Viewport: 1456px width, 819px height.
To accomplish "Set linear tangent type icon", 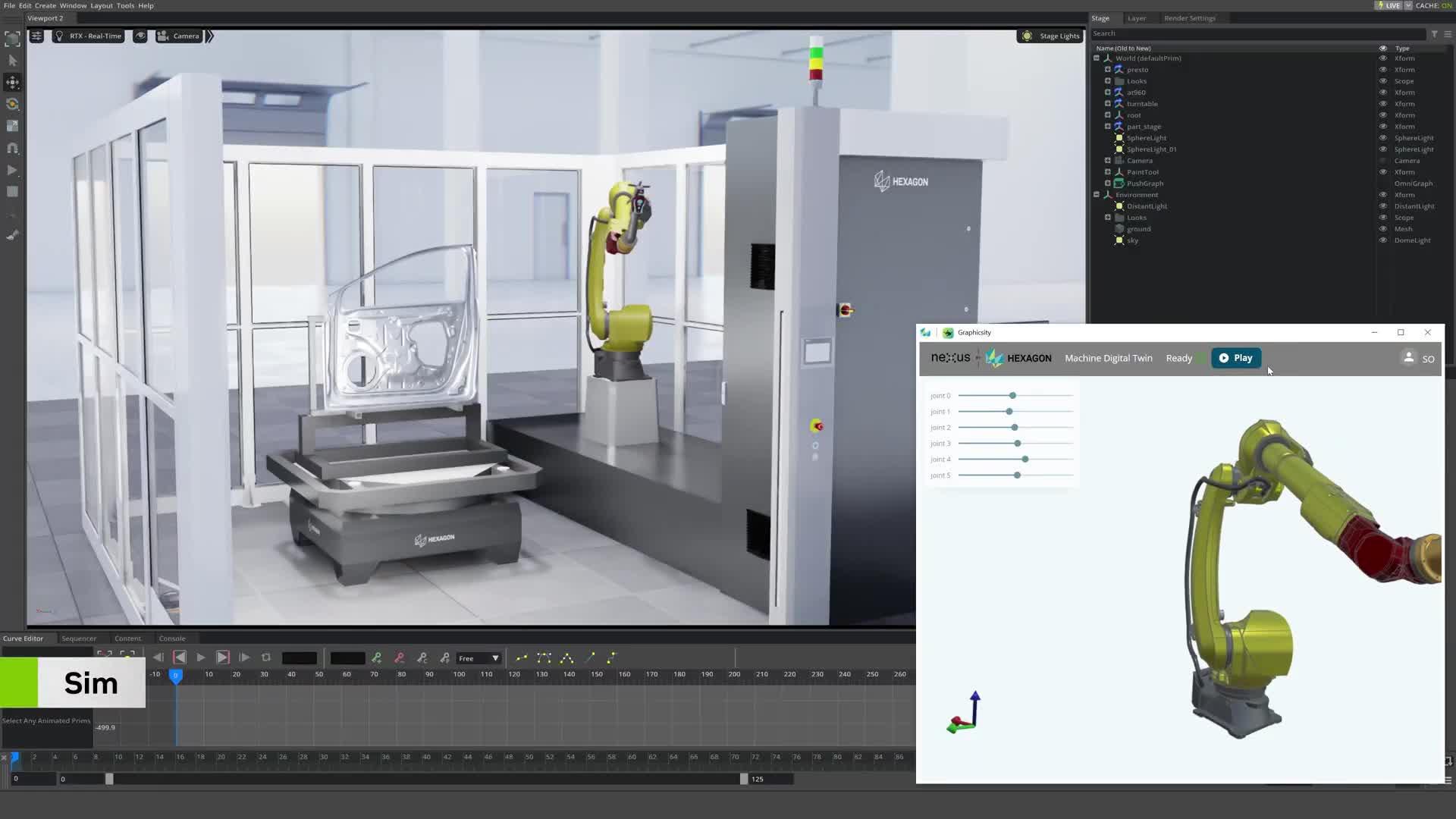I will pos(589,657).
